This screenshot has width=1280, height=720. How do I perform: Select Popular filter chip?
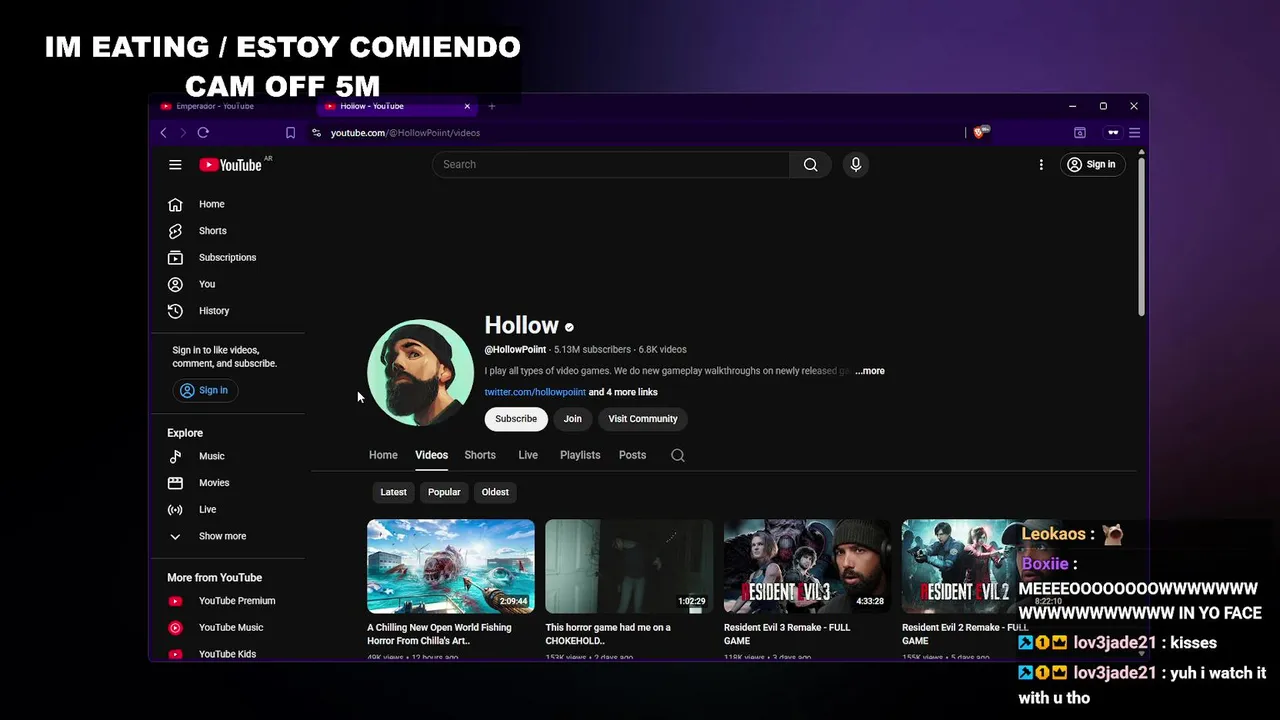click(444, 492)
